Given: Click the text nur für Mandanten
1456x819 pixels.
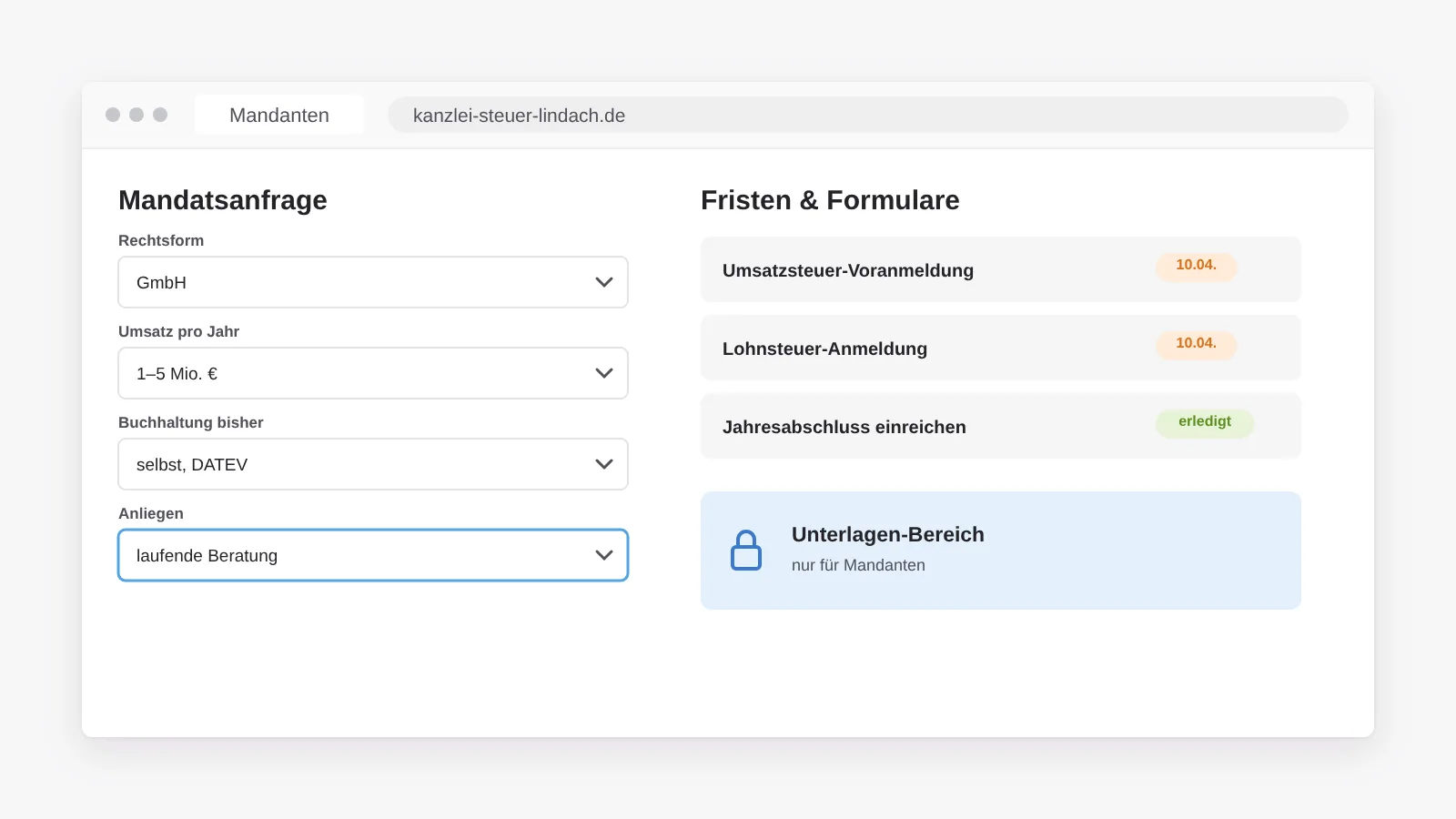Looking at the screenshot, I should click(858, 565).
